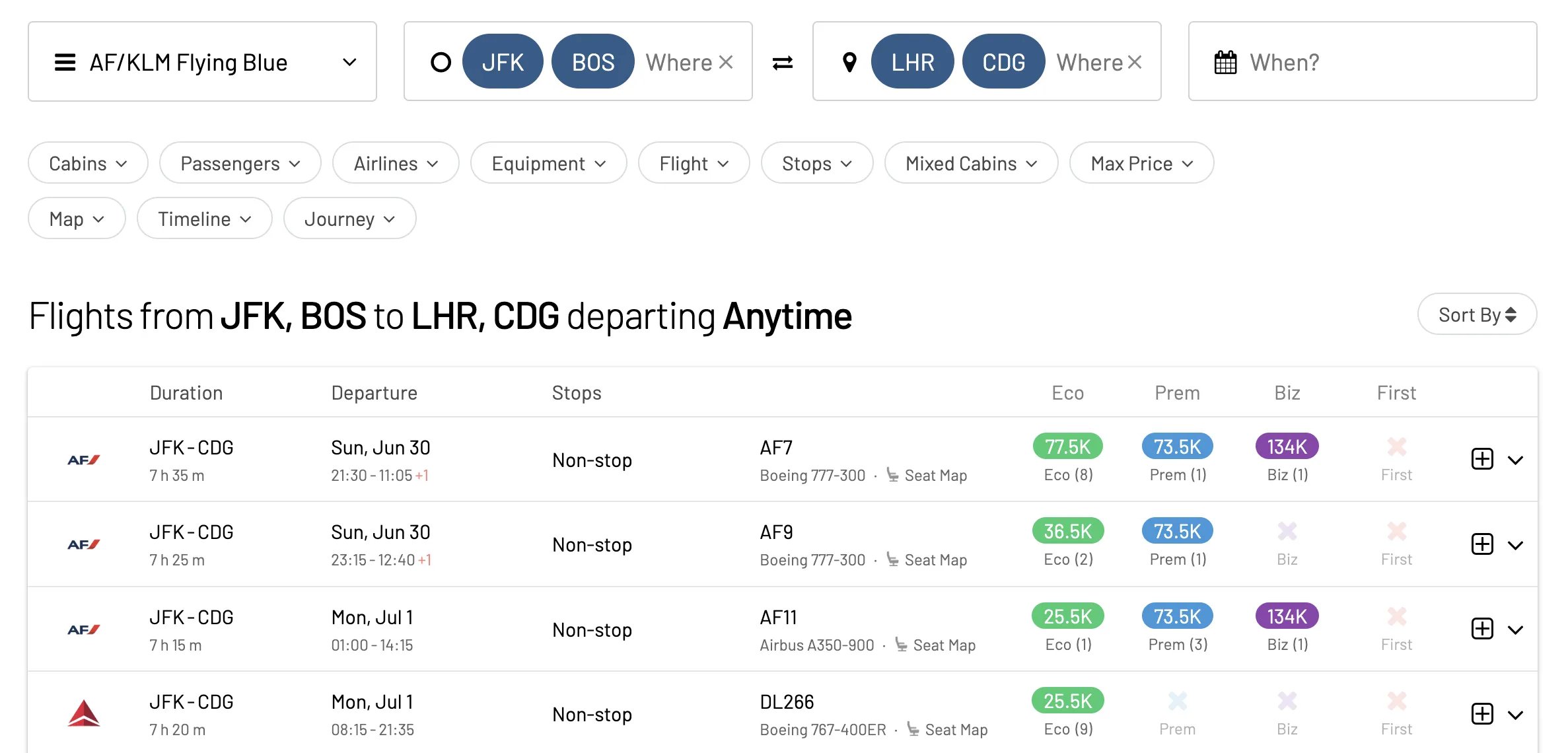Open the Timeline options dropdown

(205, 219)
